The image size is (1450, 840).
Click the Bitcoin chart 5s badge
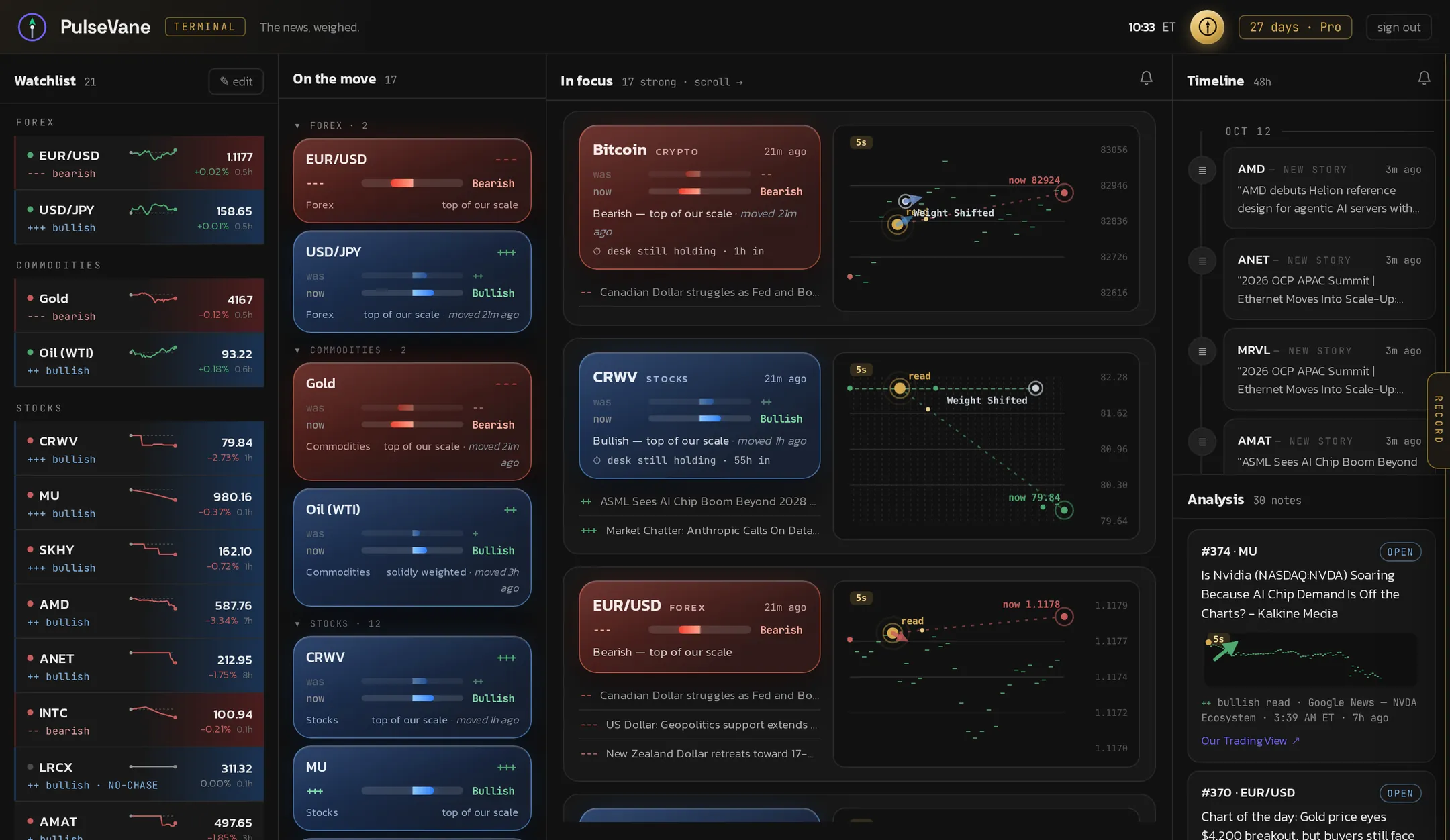click(x=861, y=142)
